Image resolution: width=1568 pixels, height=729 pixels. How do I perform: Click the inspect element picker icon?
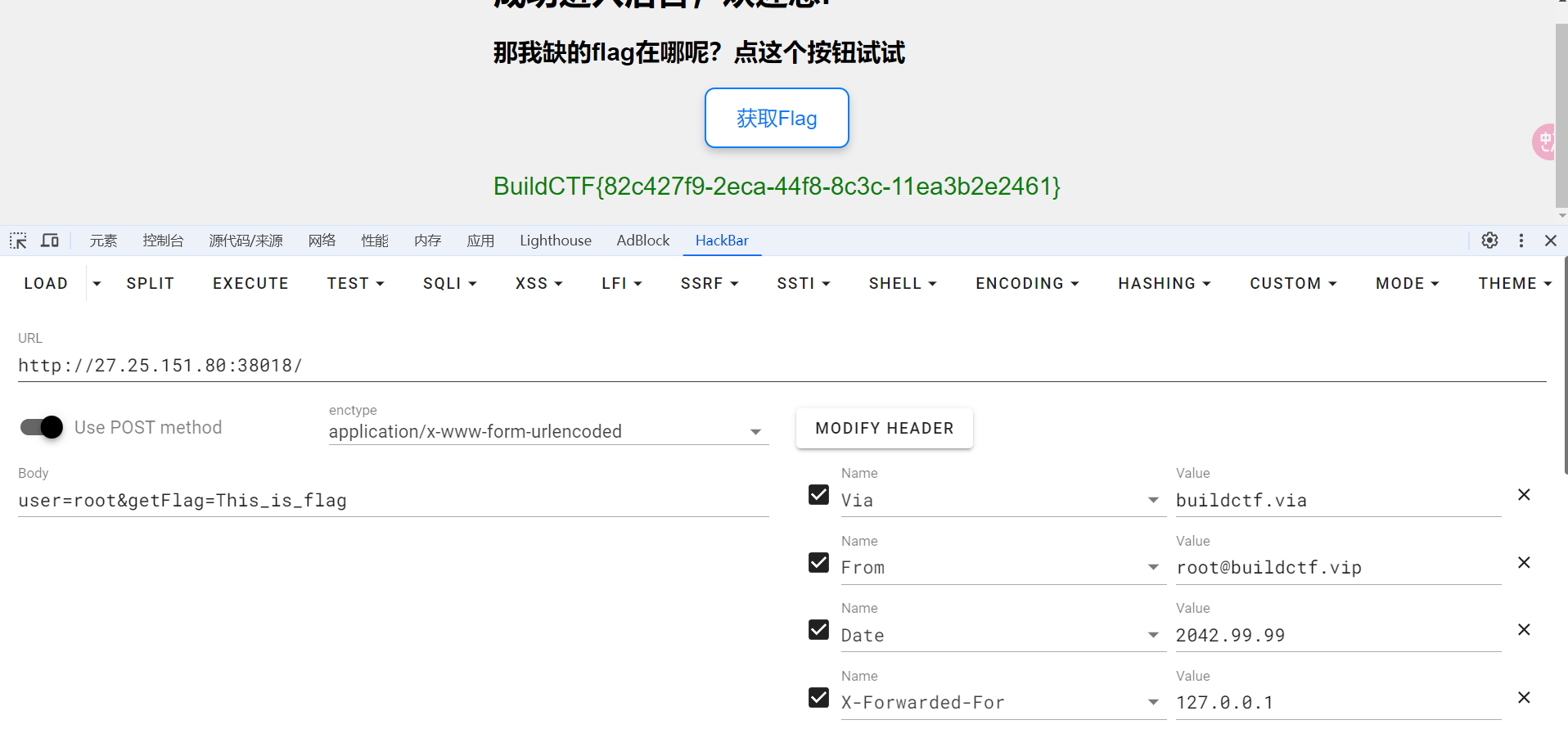(18, 241)
